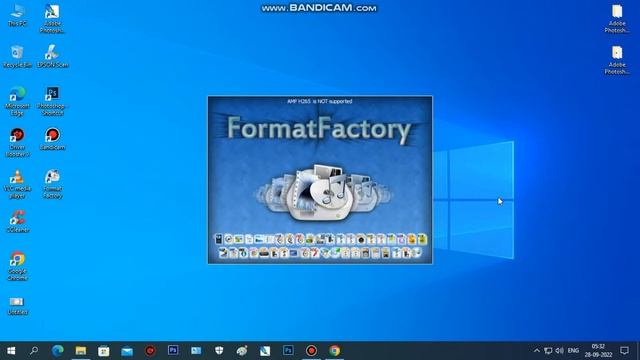Click 'AMF H265 is NOT supported' text
This screenshot has width=640, height=360.
click(320, 101)
